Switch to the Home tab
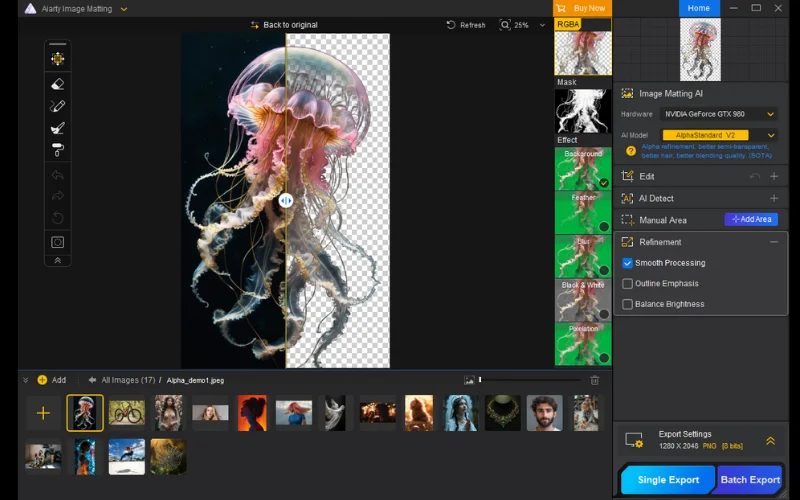This screenshot has width=800, height=500. click(699, 8)
